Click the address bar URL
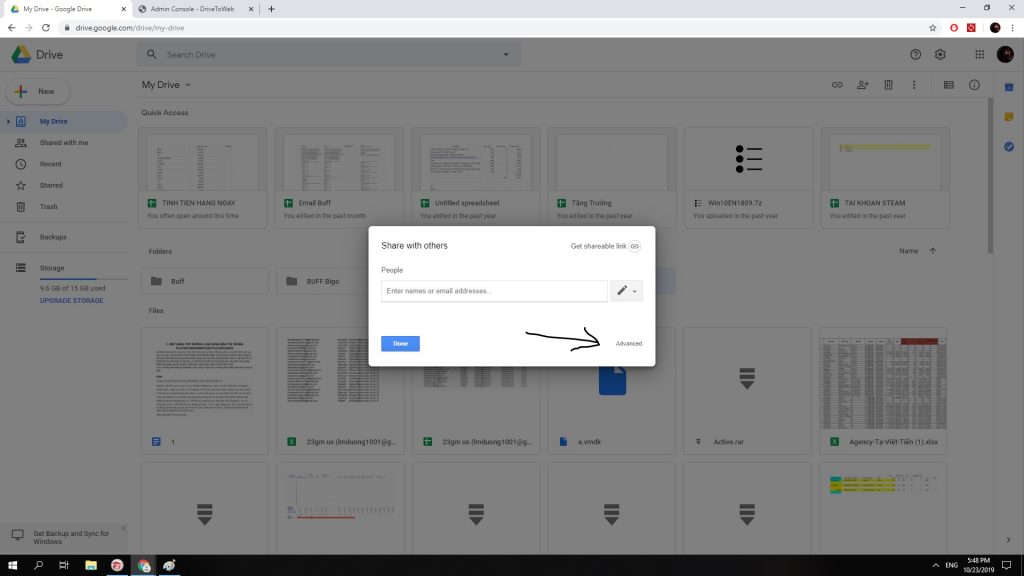Viewport: 1024px width, 576px height. click(130, 28)
